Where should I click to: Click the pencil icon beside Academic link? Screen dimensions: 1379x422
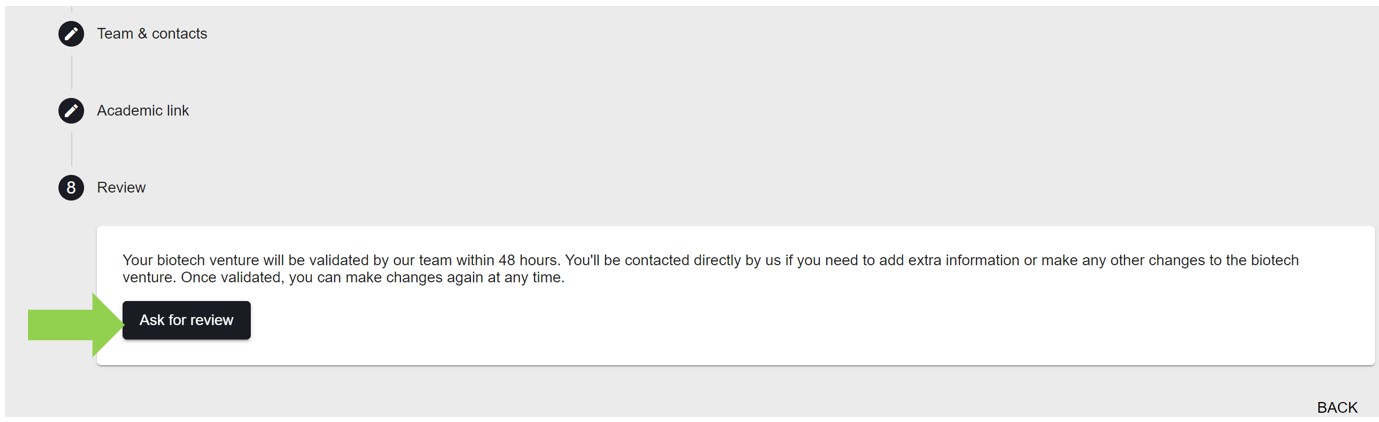(71, 111)
